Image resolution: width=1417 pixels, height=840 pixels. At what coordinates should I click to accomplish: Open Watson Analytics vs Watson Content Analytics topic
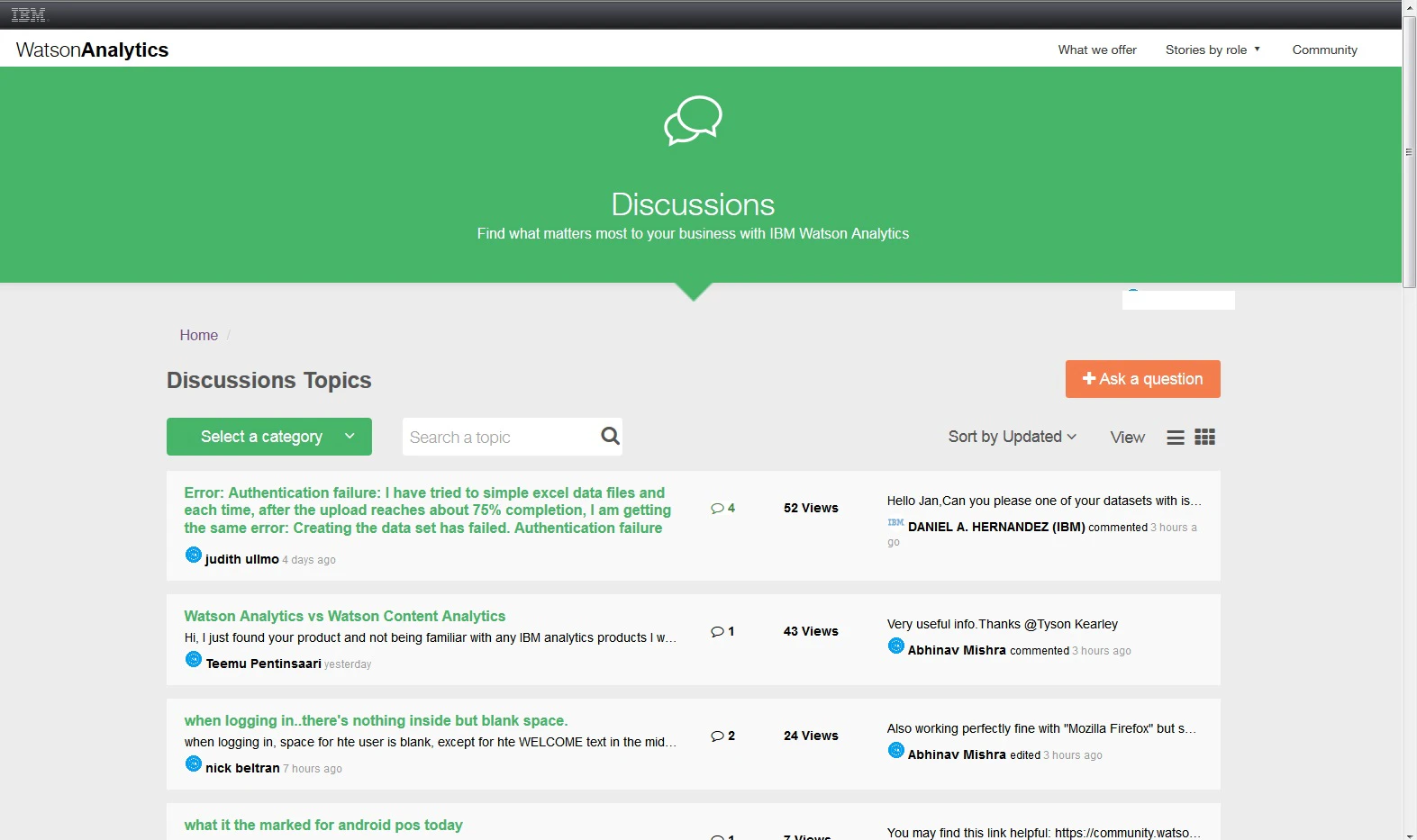pyautogui.click(x=345, y=616)
